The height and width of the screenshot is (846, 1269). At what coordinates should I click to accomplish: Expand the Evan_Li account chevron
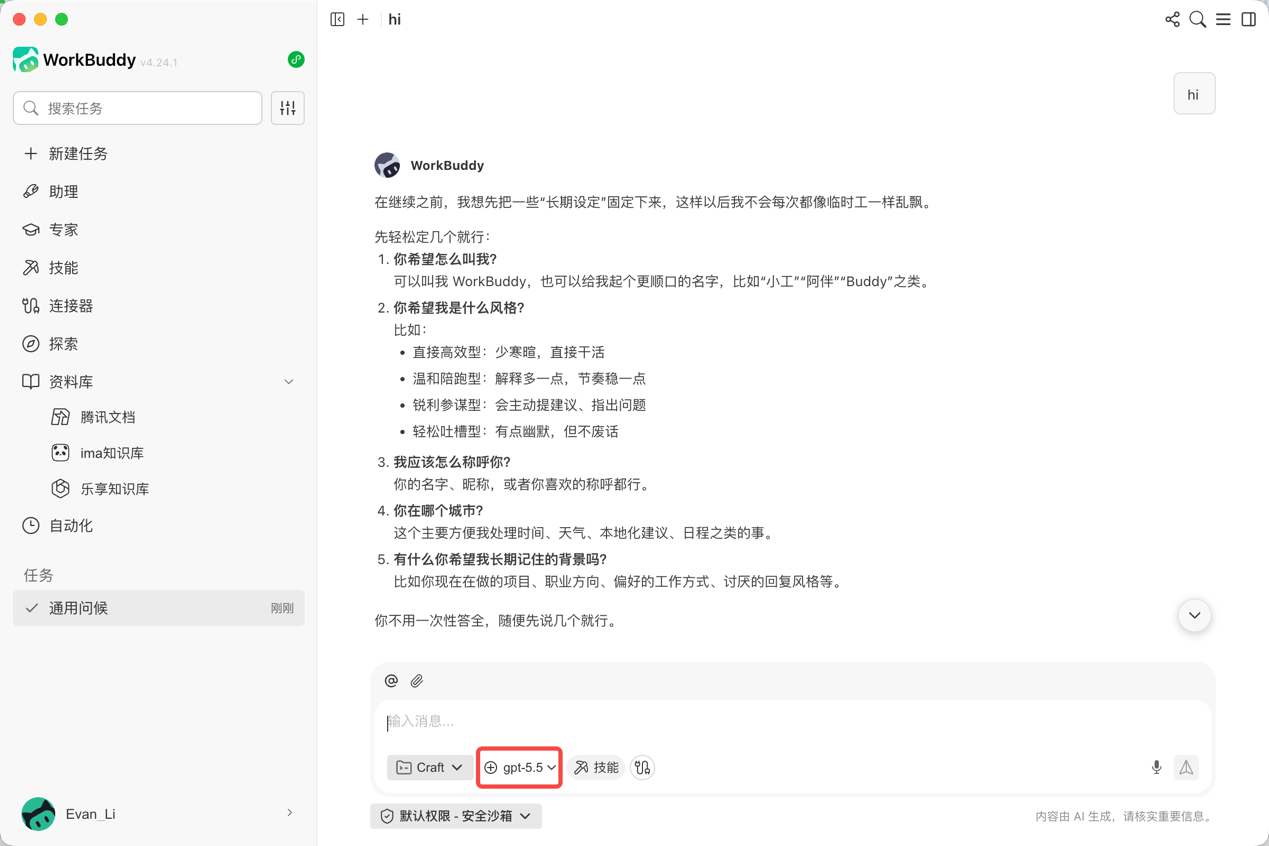[x=290, y=814]
